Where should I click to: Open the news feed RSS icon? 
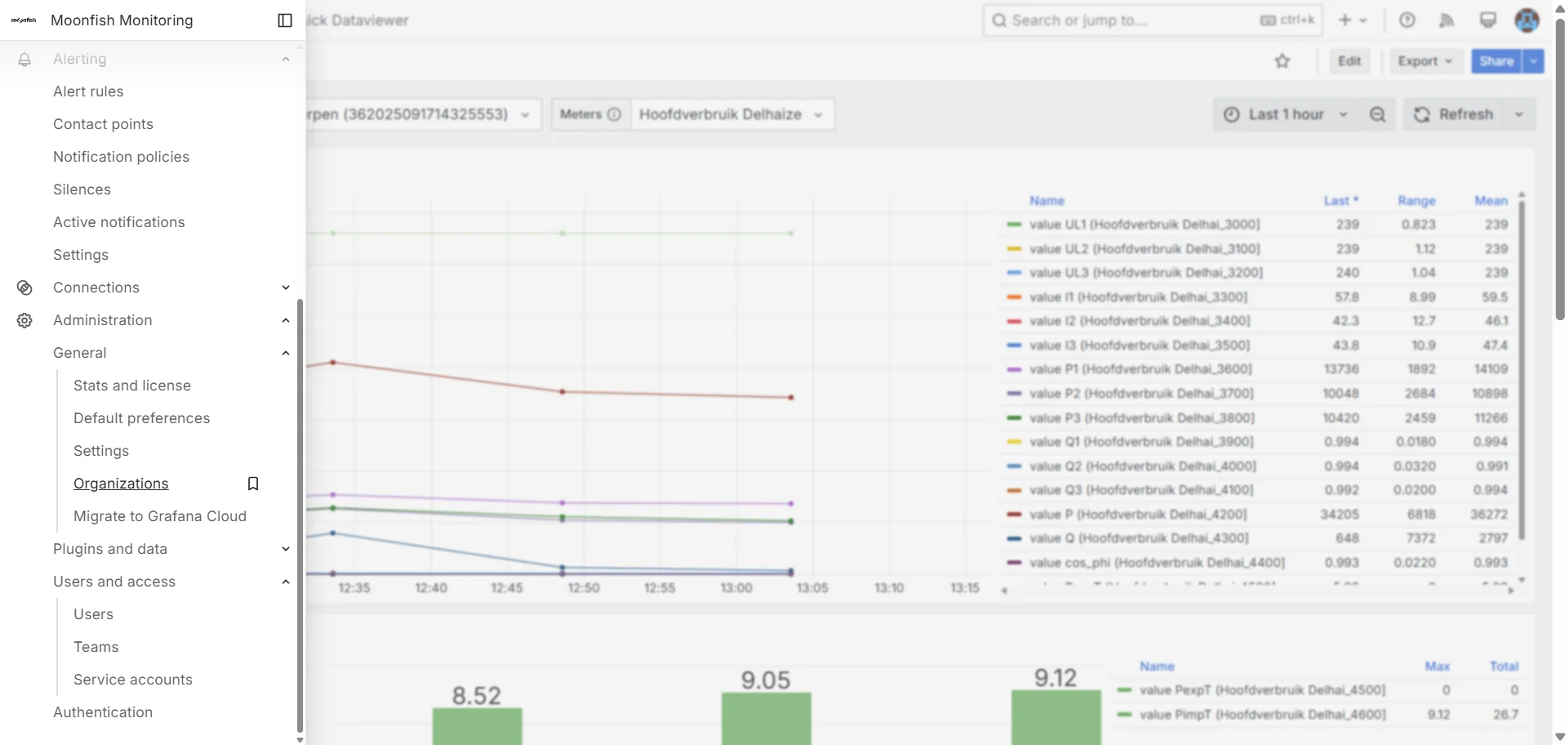click(1446, 20)
